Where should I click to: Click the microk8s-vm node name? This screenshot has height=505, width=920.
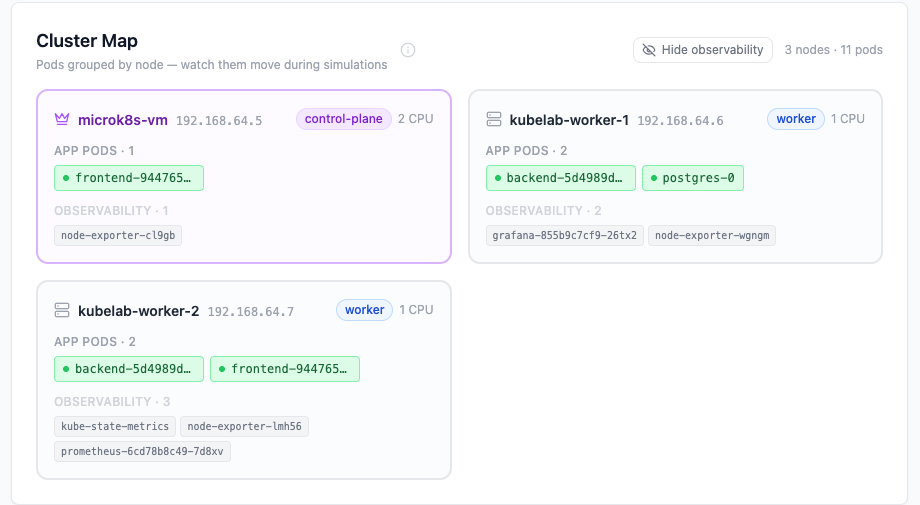coord(123,120)
